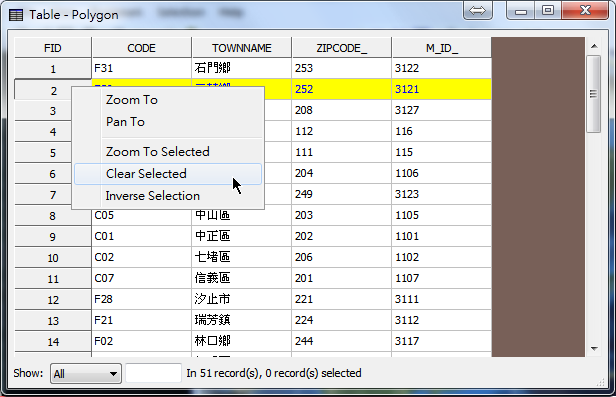This screenshot has width=616, height=397.
Task: Open the Show All dropdown
Action: click(x=86, y=373)
